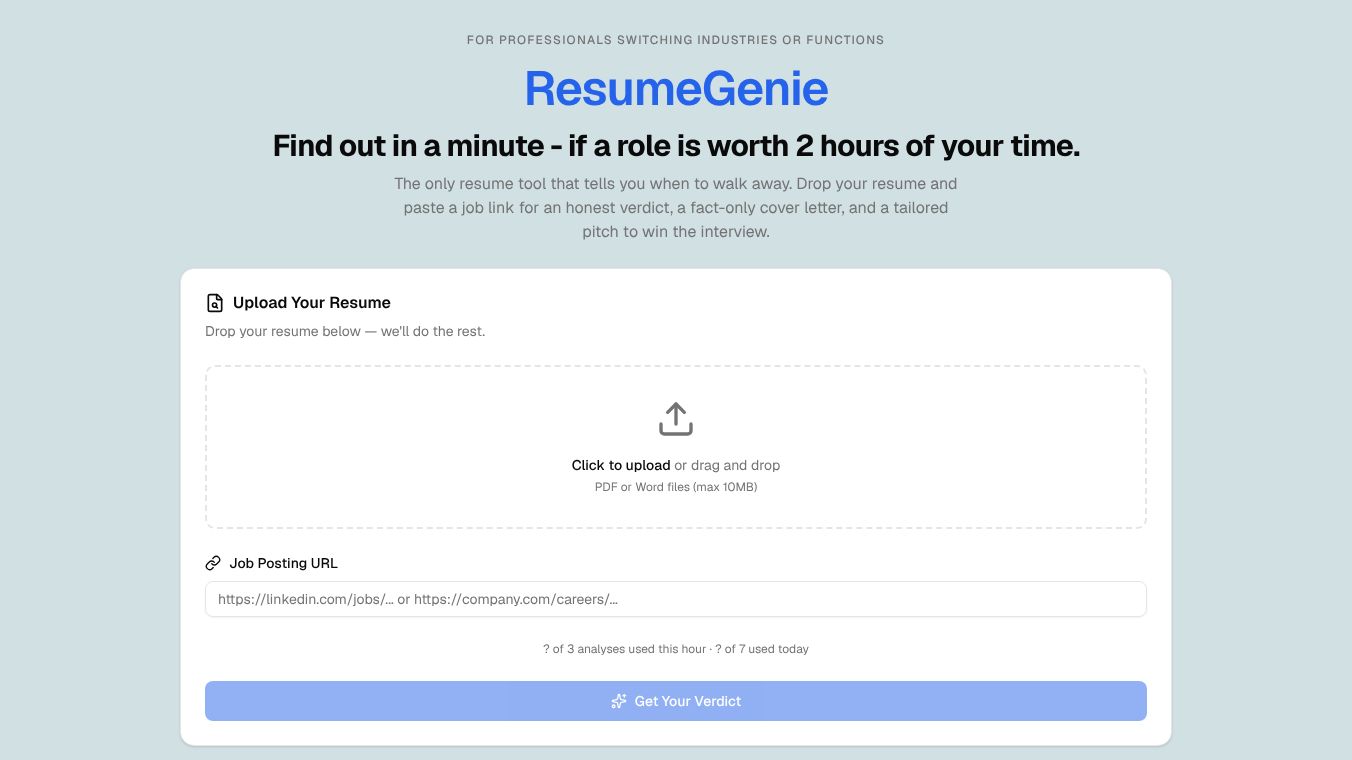This screenshot has width=1352, height=760.
Task: Click the dashed resume drop zone
Action: (x=676, y=447)
